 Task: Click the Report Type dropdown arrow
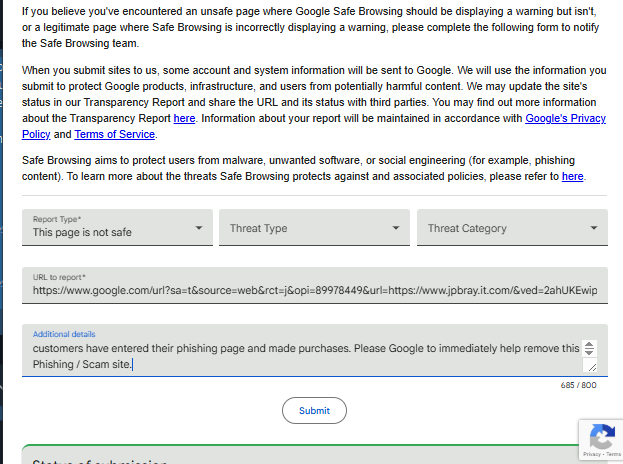[199, 228]
